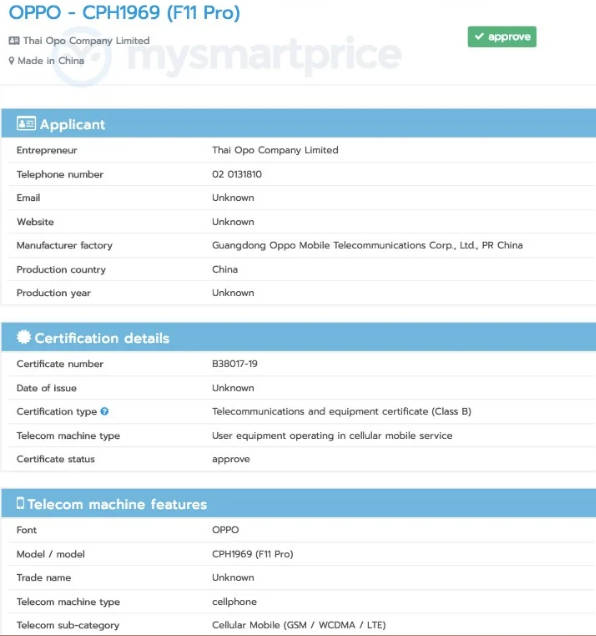This screenshot has height=636, width=596.
Task: Select the Trade name row's Unknown value
Action: (233, 578)
